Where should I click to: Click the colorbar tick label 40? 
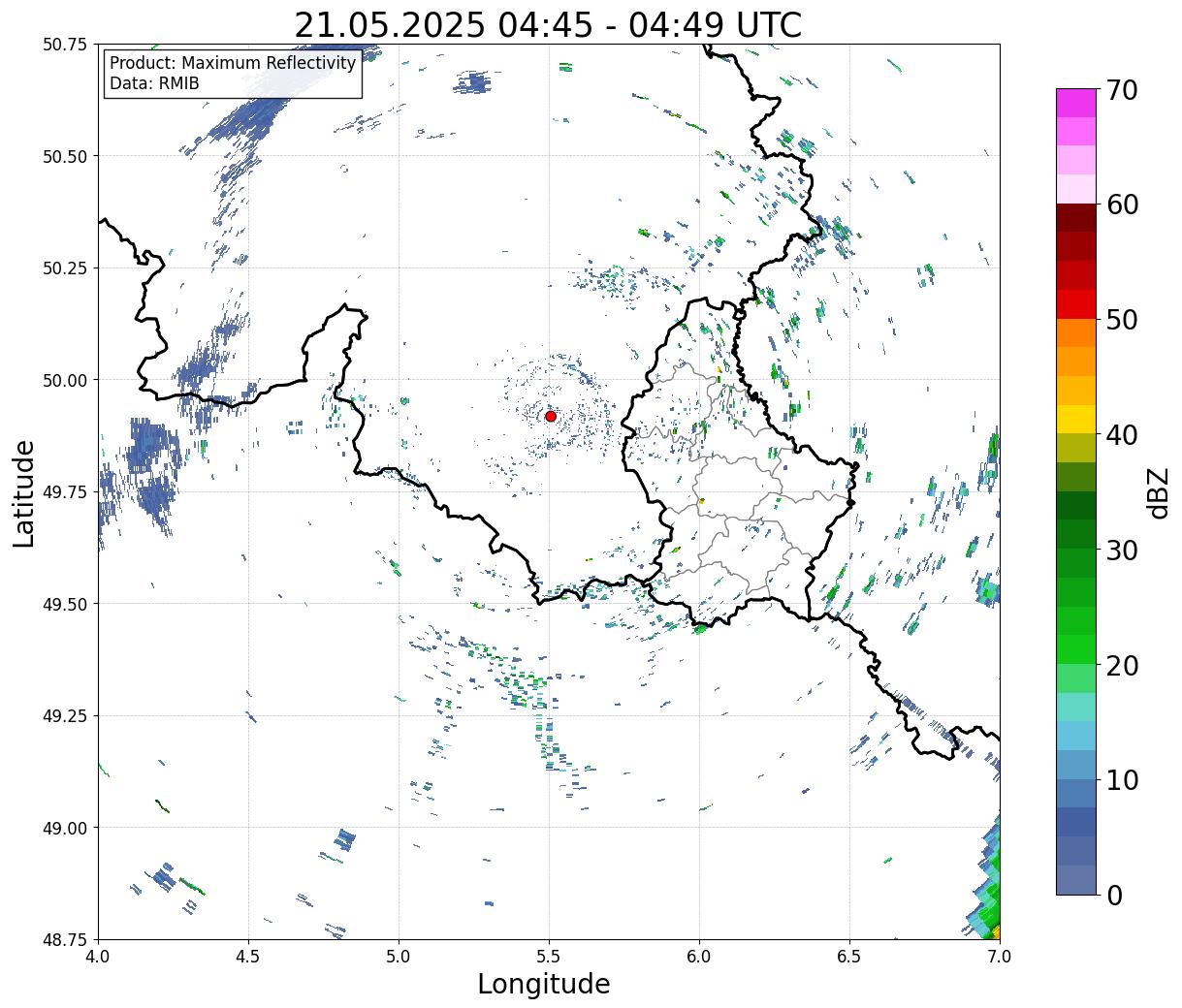1122,434
